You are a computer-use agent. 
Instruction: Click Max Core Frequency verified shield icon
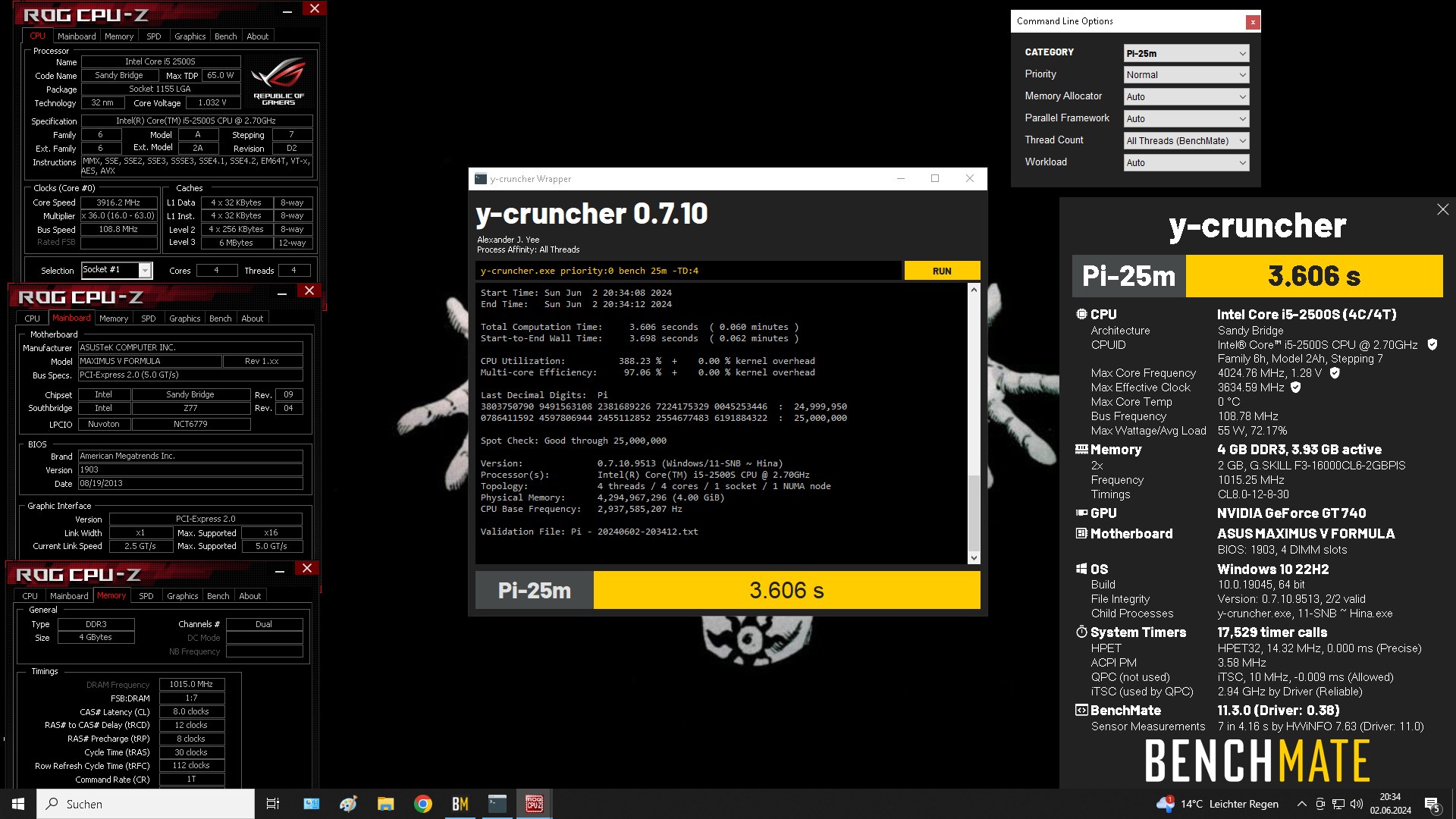click(1335, 372)
